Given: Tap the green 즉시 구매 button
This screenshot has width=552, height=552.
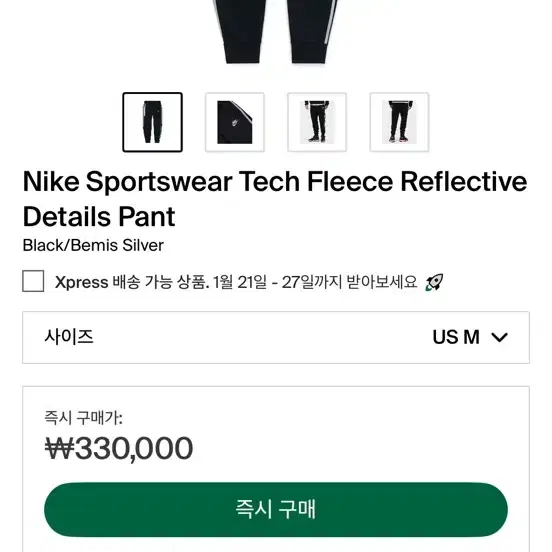Looking at the screenshot, I should point(276,509).
